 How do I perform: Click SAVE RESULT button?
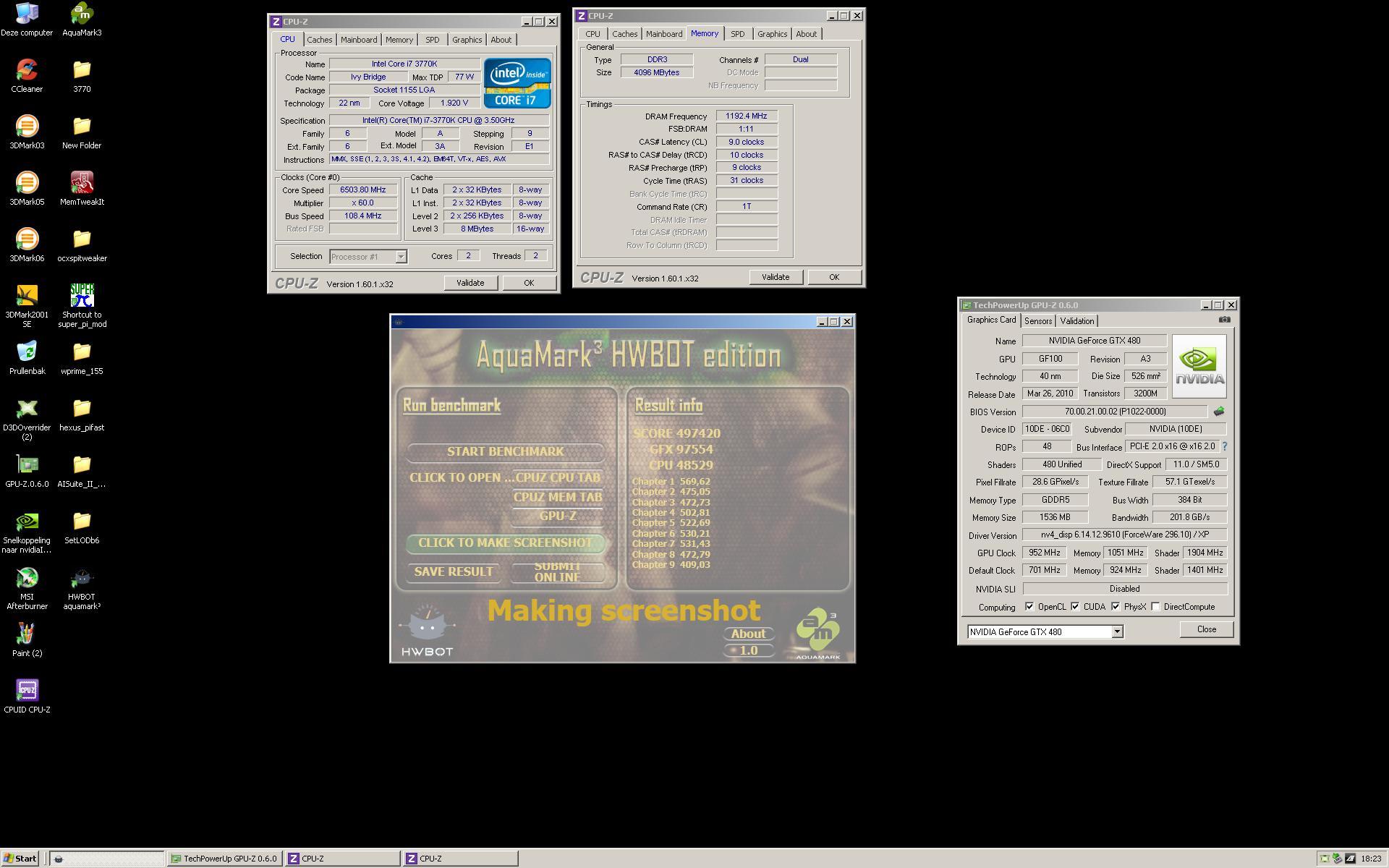454,572
